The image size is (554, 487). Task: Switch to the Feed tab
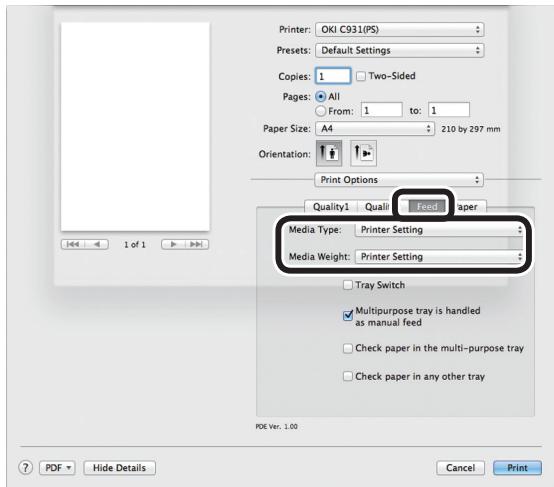[427, 206]
